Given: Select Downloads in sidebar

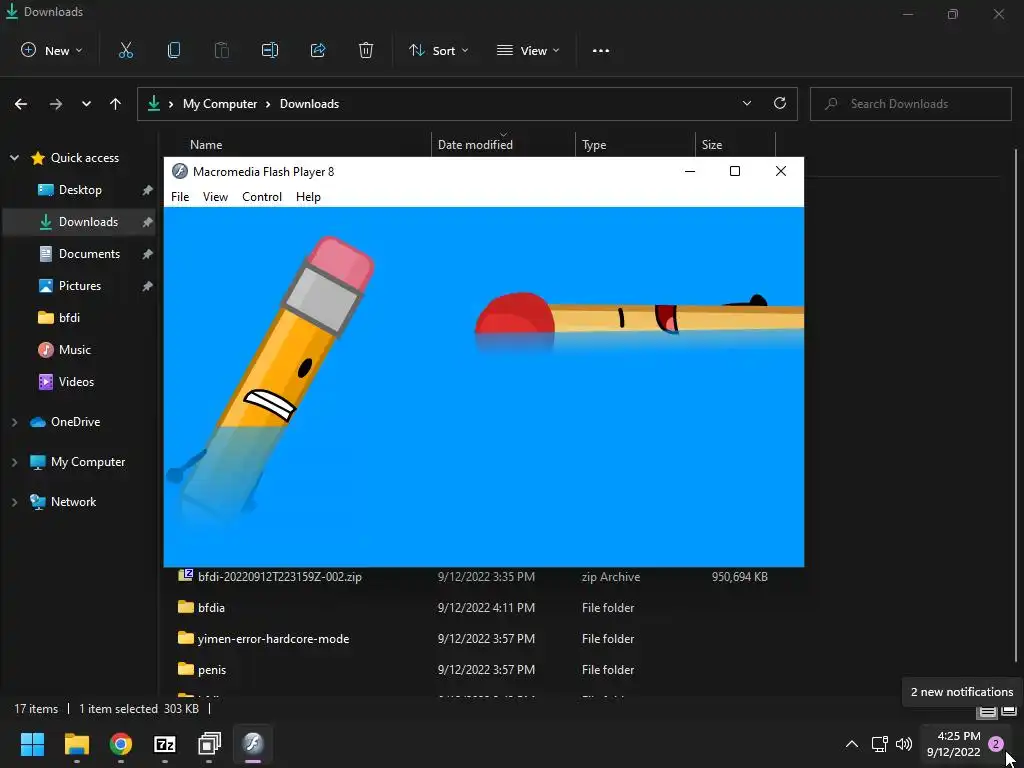Looking at the screenshot, I should pos(80,222).
